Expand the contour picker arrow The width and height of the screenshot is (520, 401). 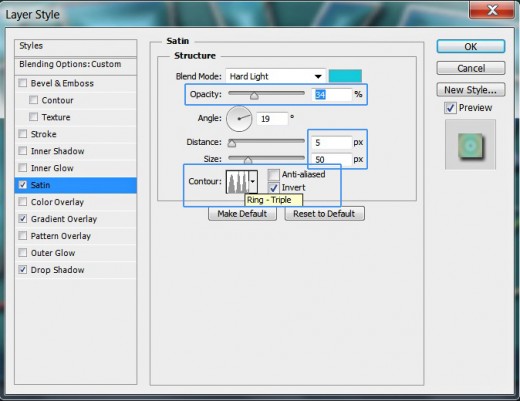[253, 182]
